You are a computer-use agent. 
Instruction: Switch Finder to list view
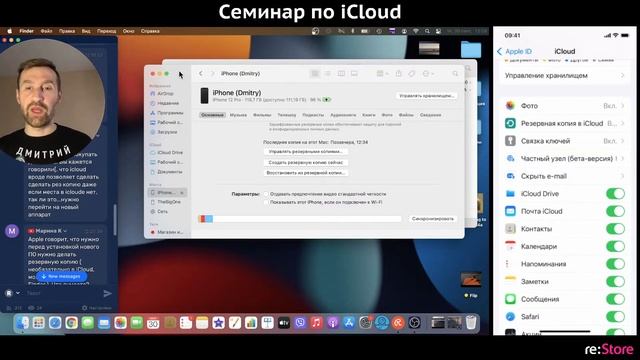click(328, 73)
